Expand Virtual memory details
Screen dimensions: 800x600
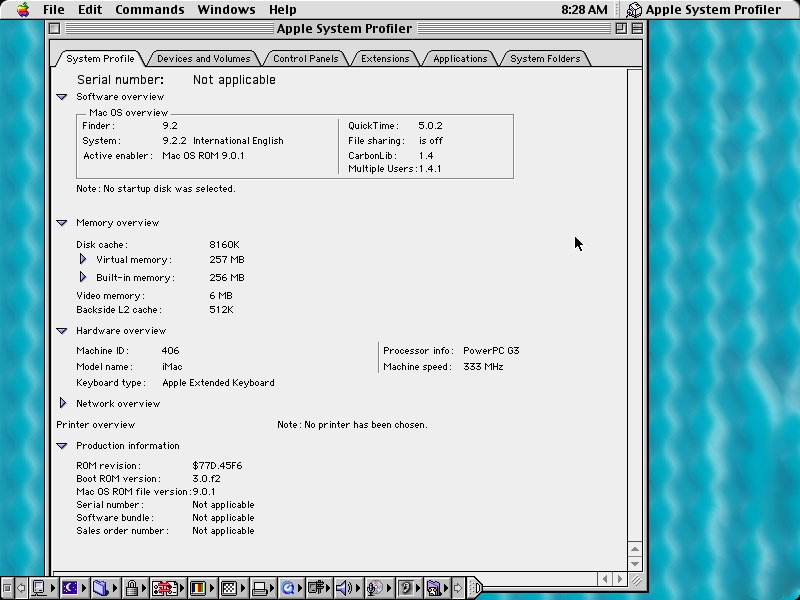(x=83, y=259)
